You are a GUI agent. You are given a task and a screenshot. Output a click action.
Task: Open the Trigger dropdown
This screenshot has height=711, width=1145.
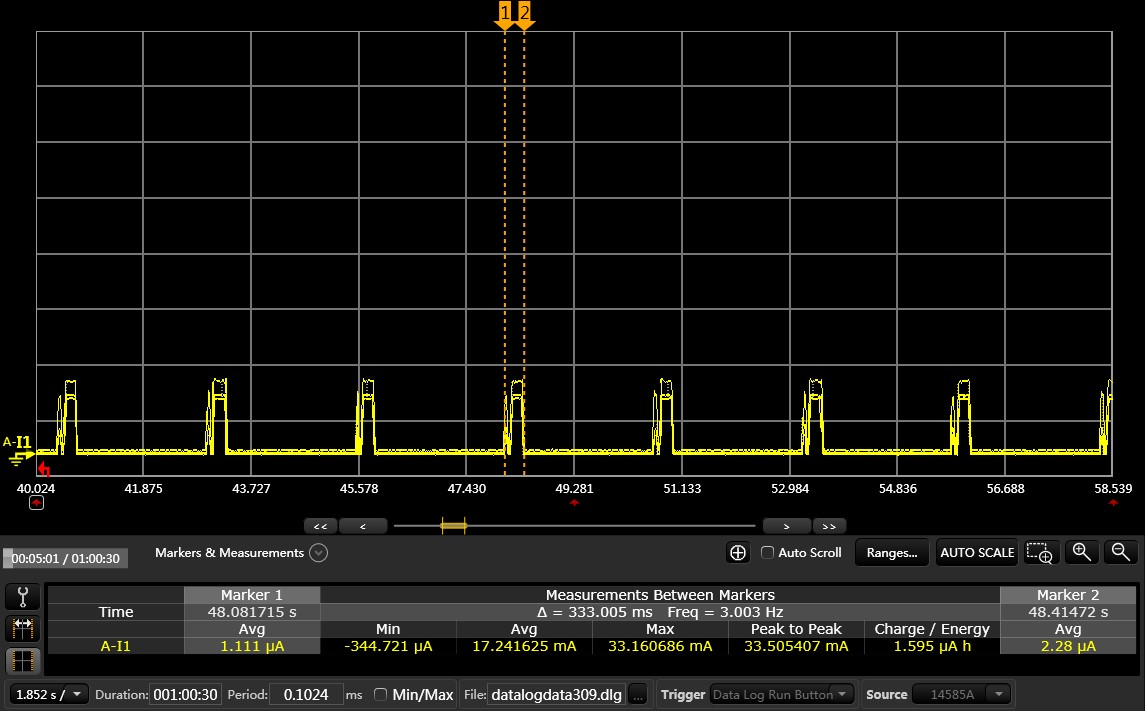point(780,694)
